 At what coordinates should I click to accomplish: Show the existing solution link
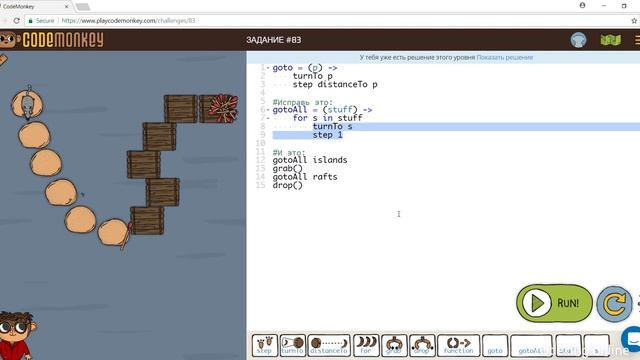(504, 58)
